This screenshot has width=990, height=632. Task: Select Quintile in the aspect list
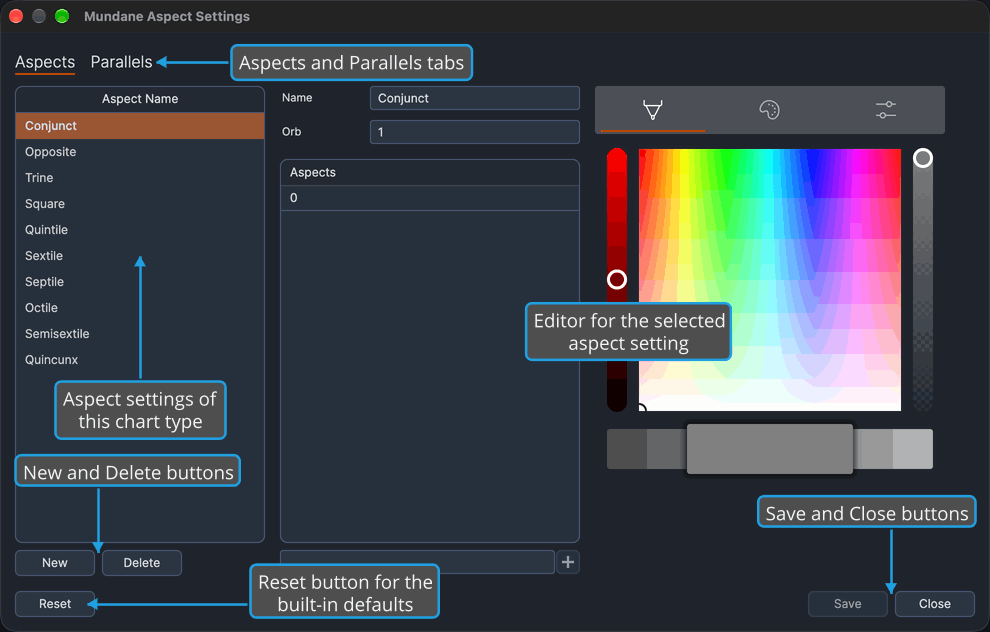point(140,229)
